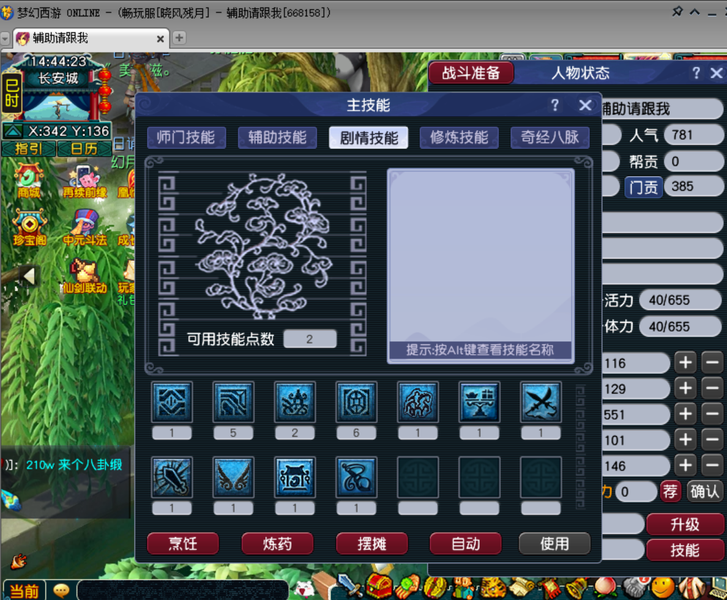The image size is (727, 600).
Task: Decrease the attribute showing 146
Action: point(713,465)
